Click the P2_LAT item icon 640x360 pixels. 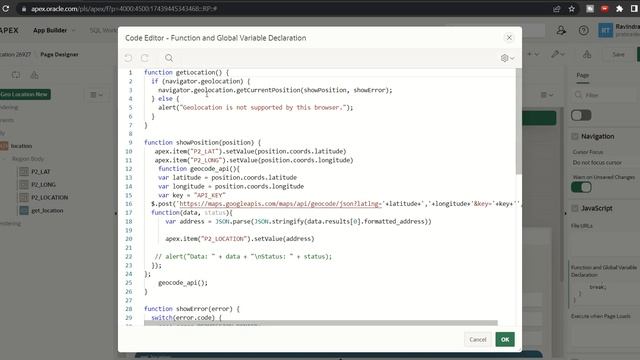24,172
